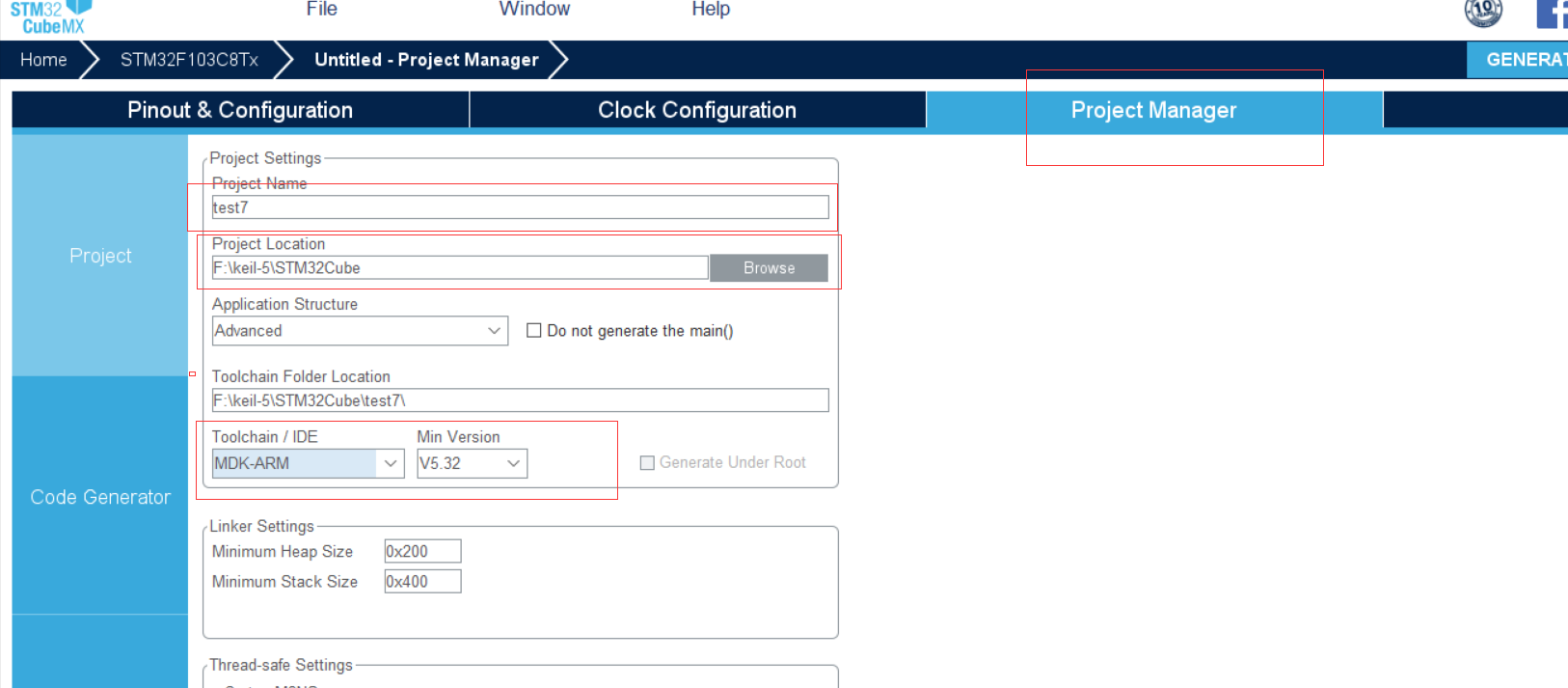Open the Window menu
This screenshot has height=688, width=1568.
[534, 10]
